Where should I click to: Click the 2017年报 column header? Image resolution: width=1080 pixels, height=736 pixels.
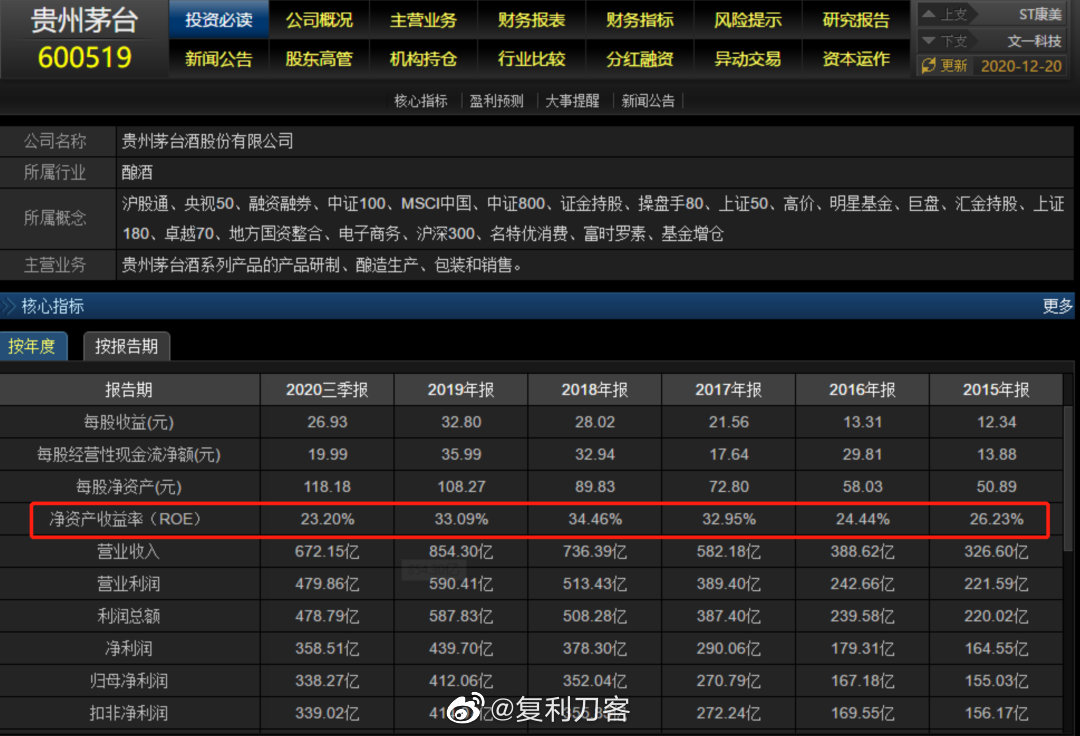(728, 390)
